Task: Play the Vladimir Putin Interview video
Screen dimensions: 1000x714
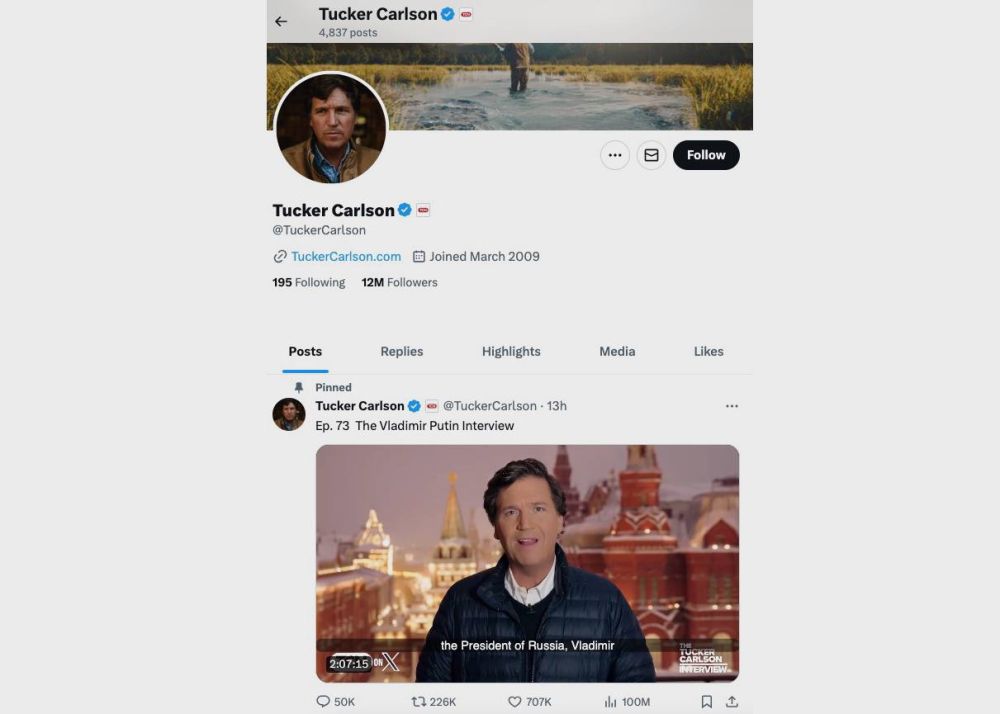Action: [x=527, y=563]
